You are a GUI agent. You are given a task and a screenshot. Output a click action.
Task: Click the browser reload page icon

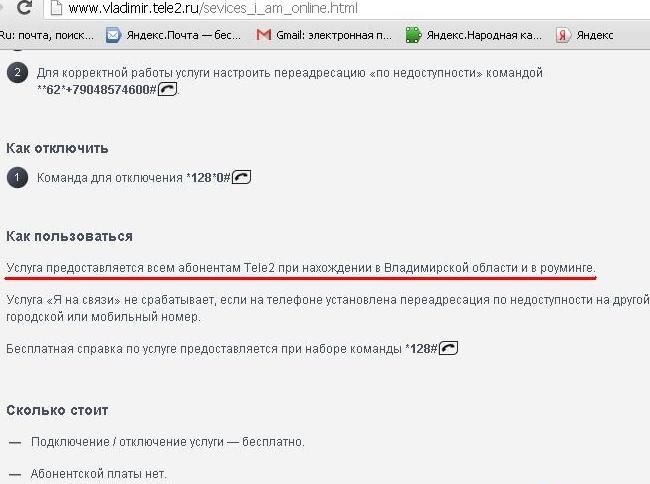point(24,9)
